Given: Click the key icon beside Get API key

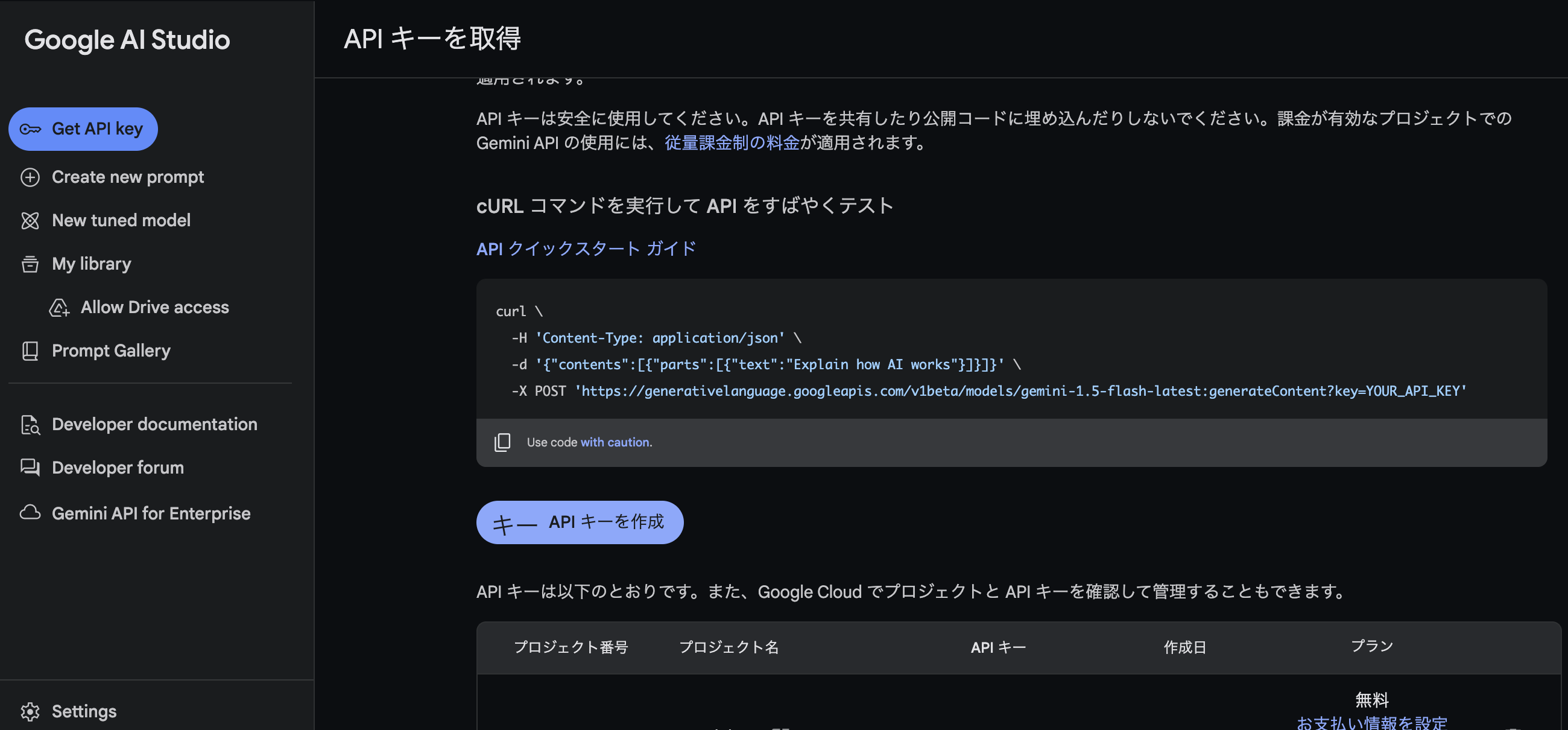Looking at the screenshot, I should (x=30, y=129).
